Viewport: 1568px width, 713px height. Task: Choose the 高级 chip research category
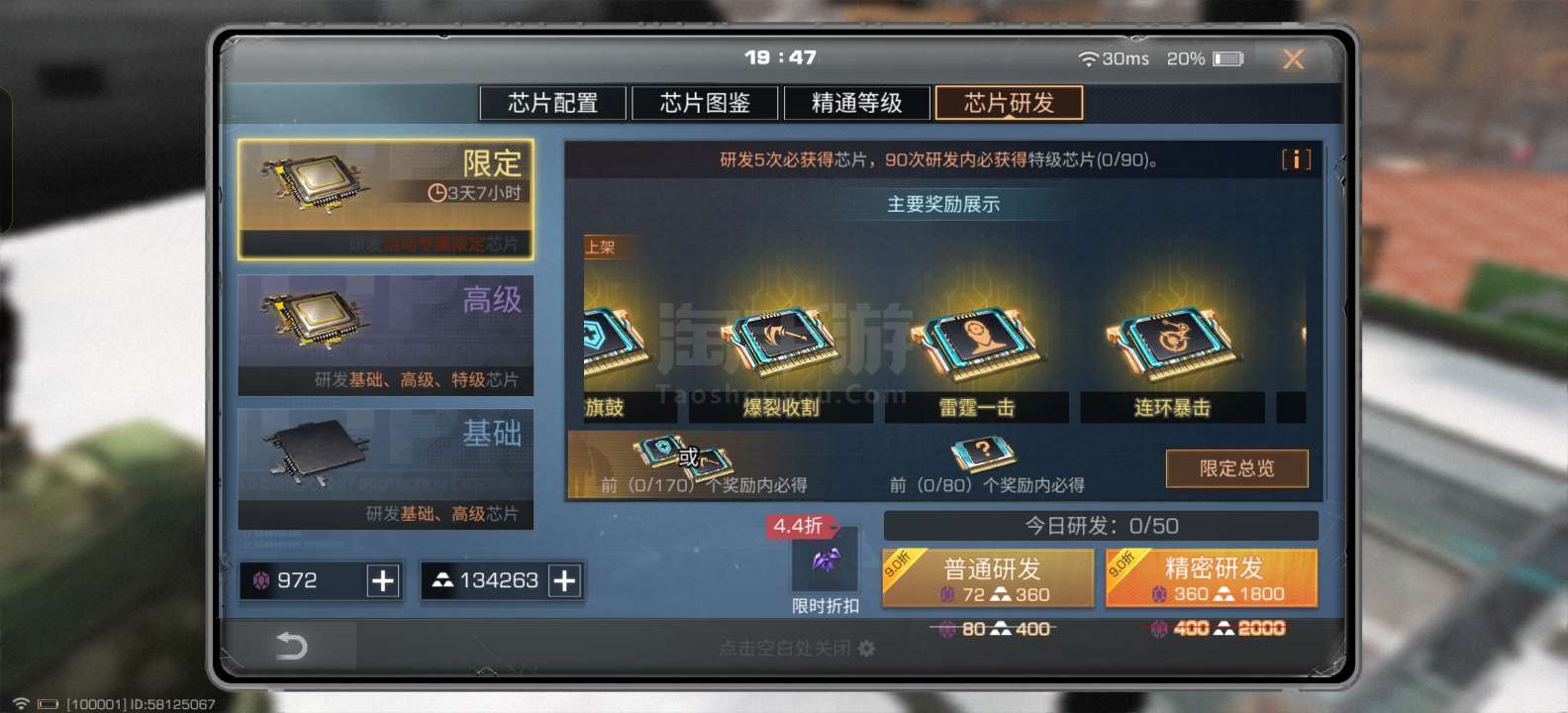386,336
